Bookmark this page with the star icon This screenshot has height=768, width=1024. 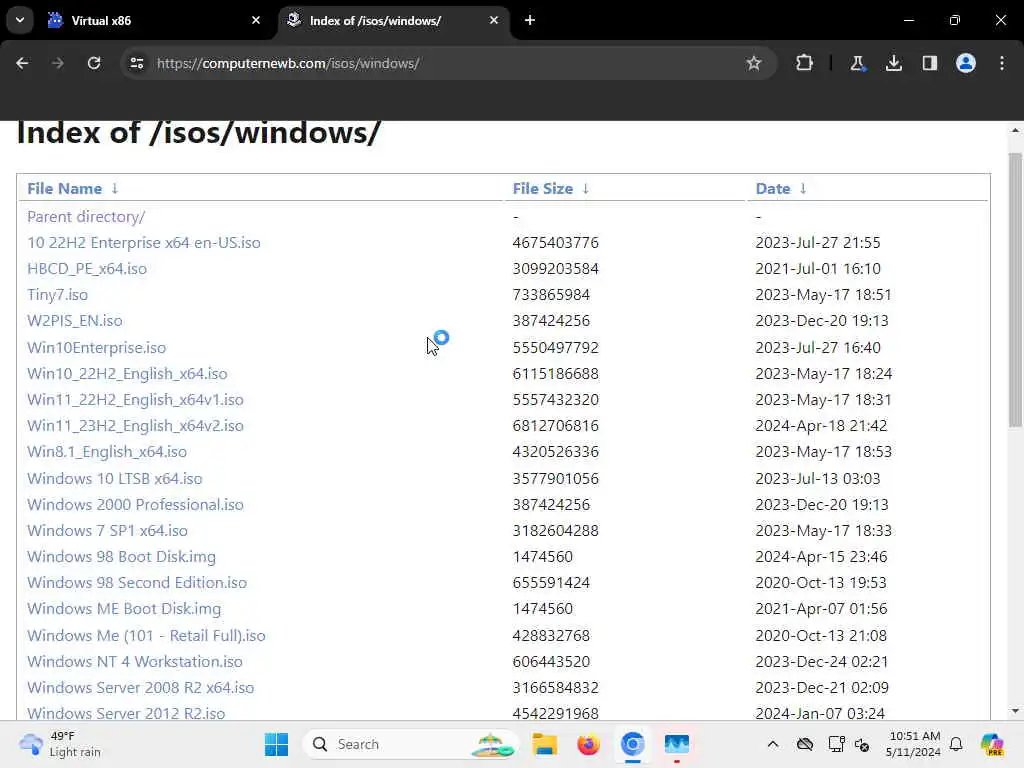(754, 63)
